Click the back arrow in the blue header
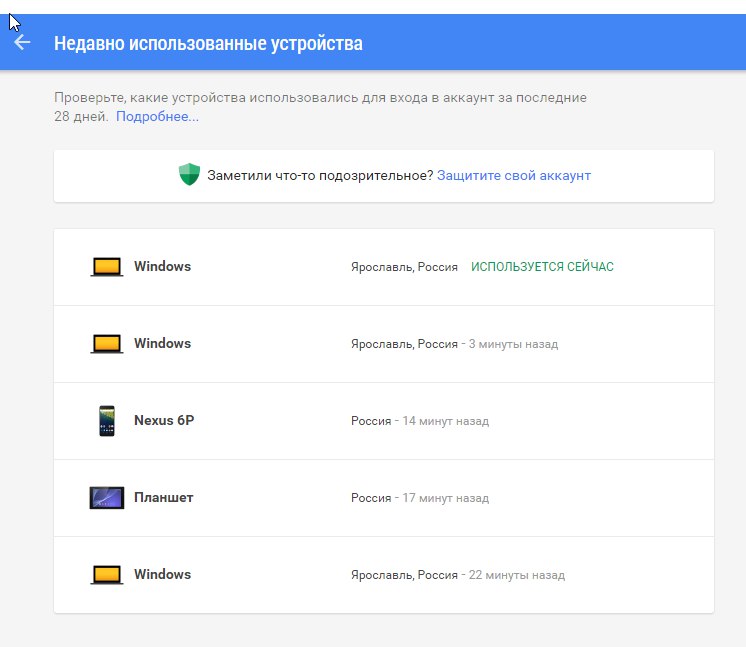 point(22,42)
